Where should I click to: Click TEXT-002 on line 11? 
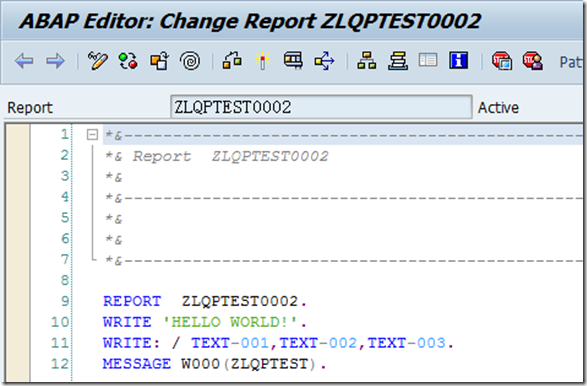tap(318, 343)
